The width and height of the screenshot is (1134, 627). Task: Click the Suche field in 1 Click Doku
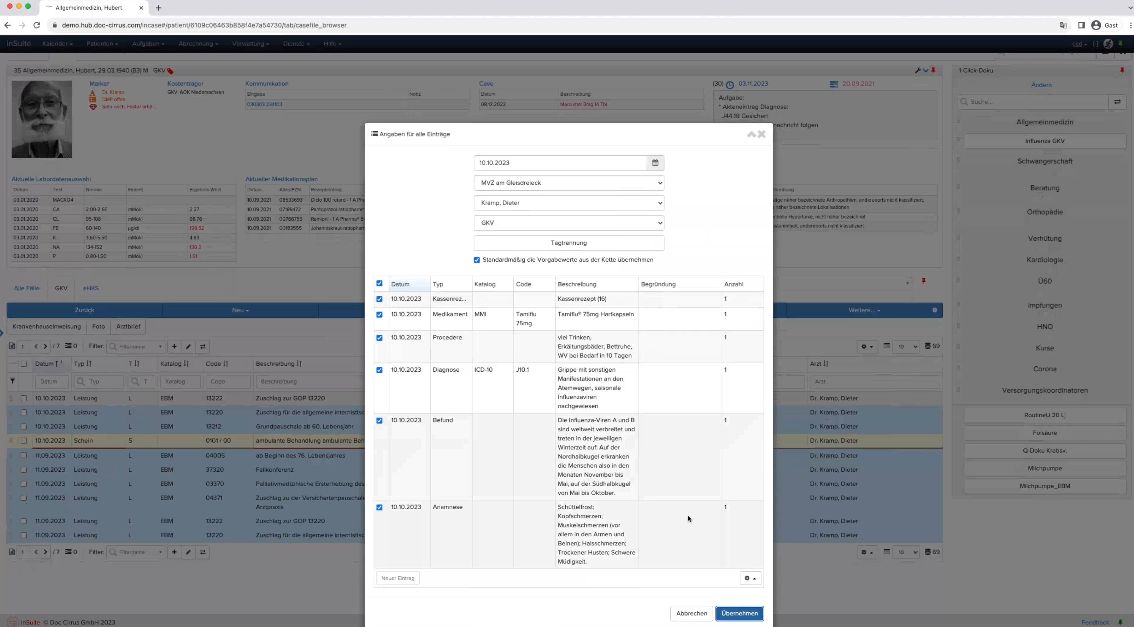[1033, 102]
